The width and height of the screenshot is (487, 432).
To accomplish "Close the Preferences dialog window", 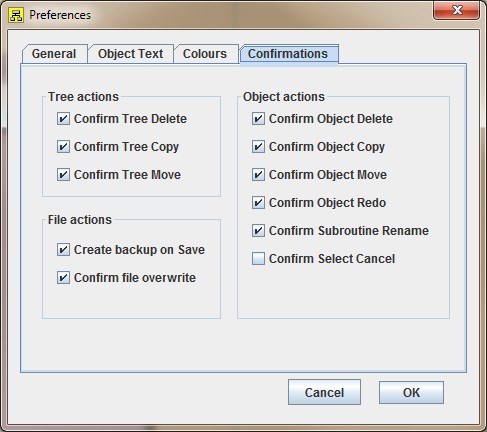I will [456, 10].
